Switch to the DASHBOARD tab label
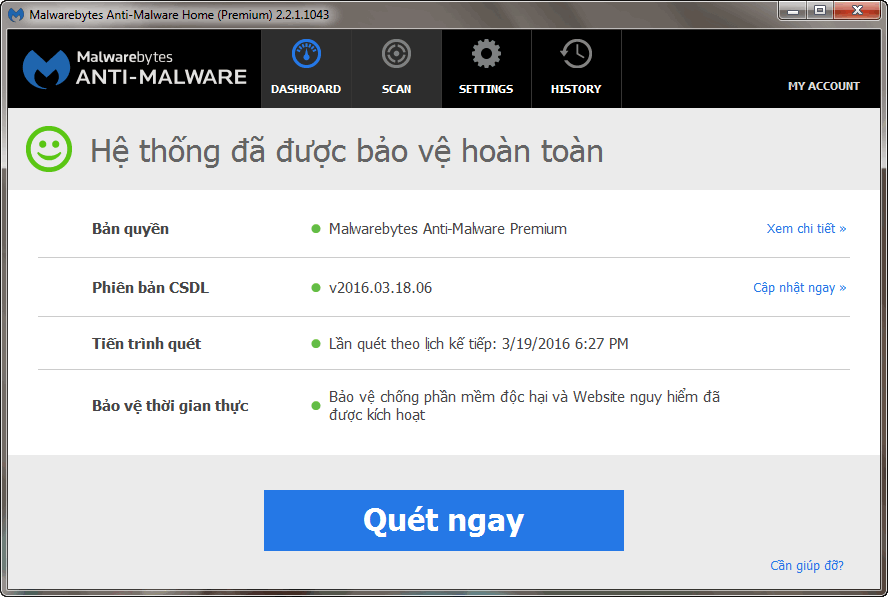888x597 pixels. pyautogui.click(x=306, y=89)
